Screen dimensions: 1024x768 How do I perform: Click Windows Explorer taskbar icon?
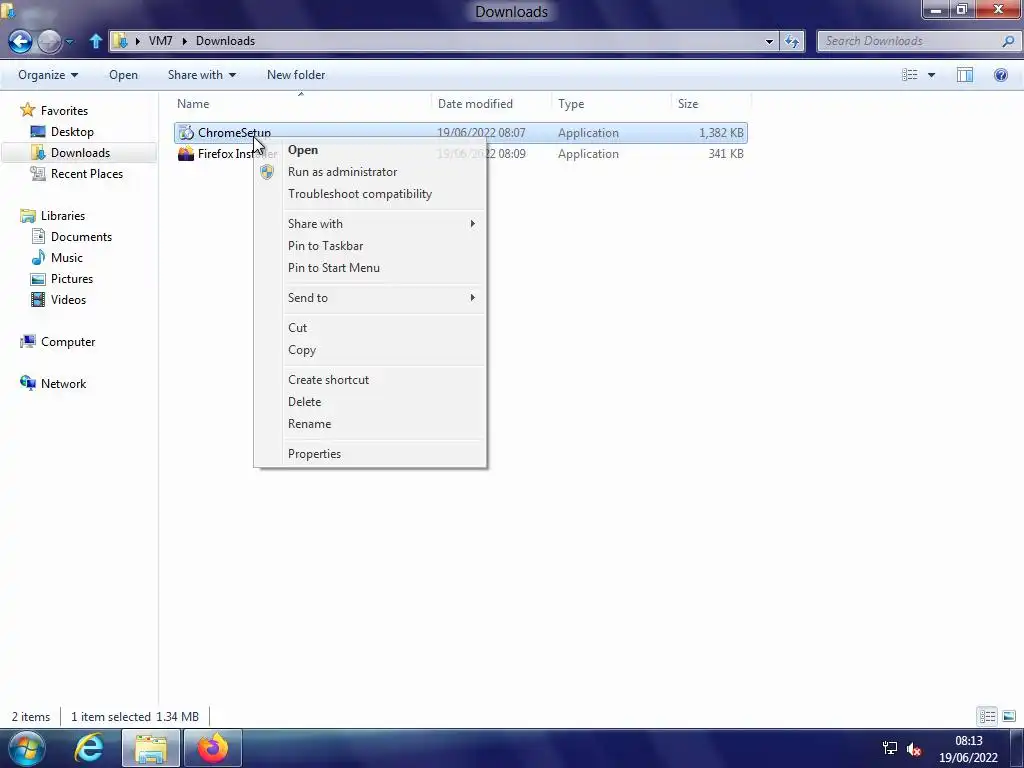[151, 748]
